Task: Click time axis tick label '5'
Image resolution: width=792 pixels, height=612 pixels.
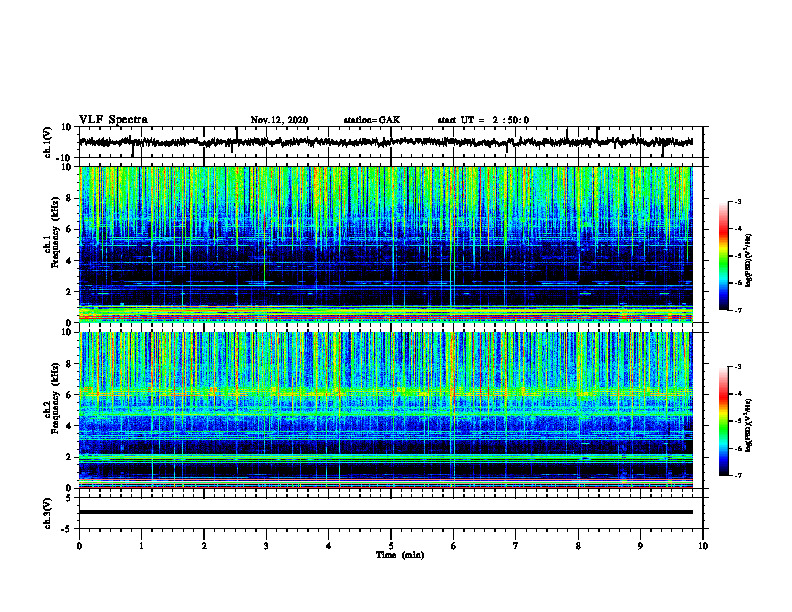Action: 391,546
